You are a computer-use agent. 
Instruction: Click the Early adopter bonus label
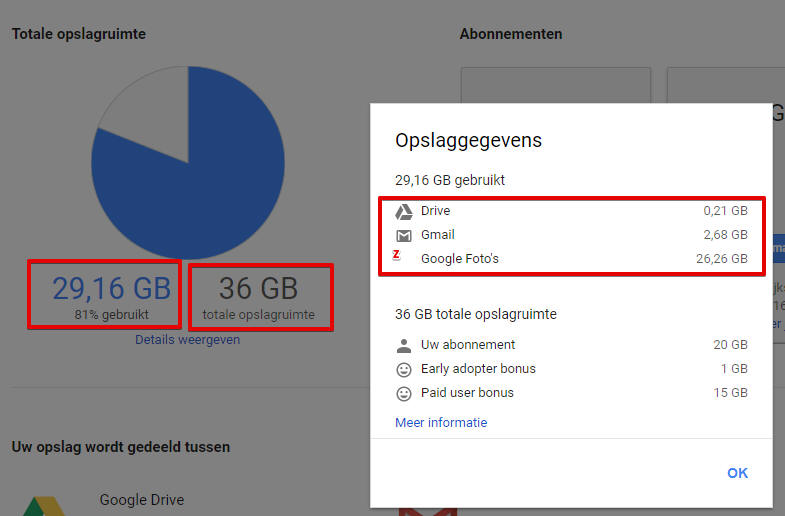point(478,368)
